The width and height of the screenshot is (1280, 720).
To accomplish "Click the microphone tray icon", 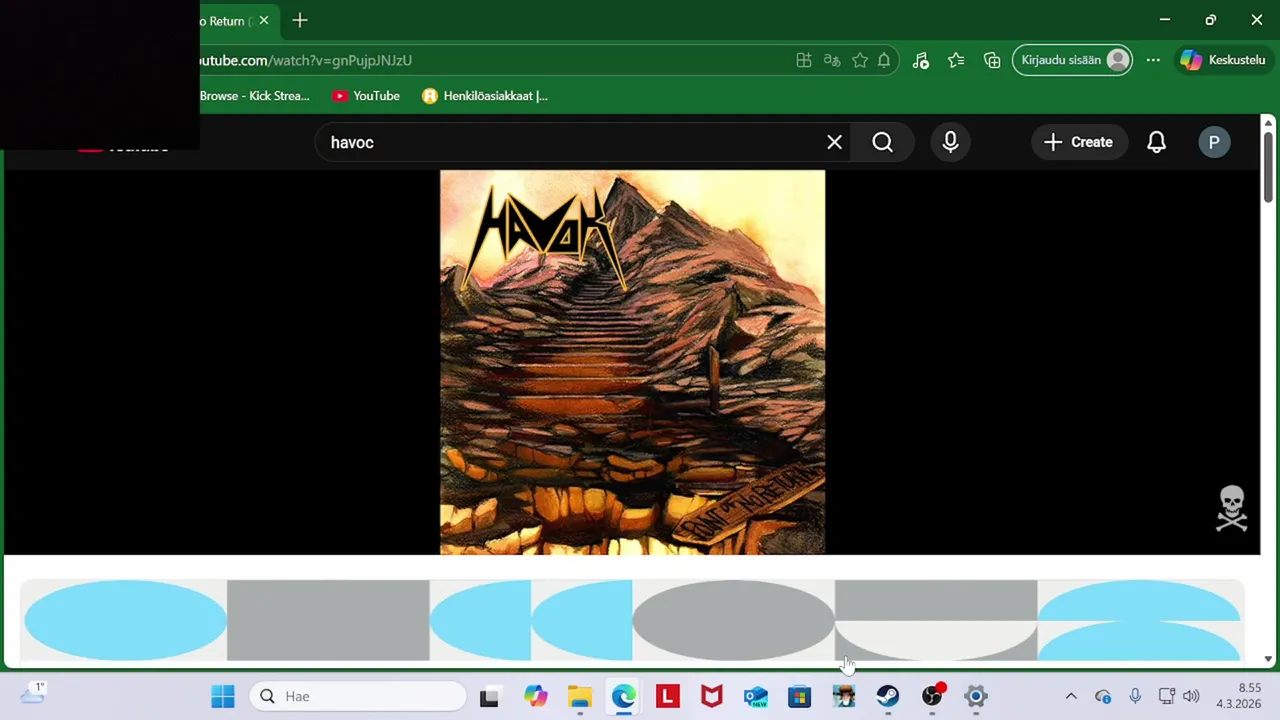I will tap(1135, 696).
